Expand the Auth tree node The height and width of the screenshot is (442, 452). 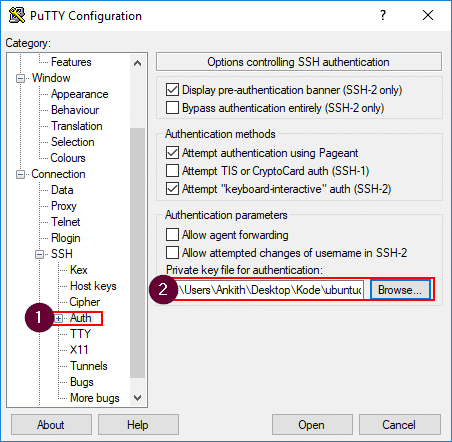point(58,318)
